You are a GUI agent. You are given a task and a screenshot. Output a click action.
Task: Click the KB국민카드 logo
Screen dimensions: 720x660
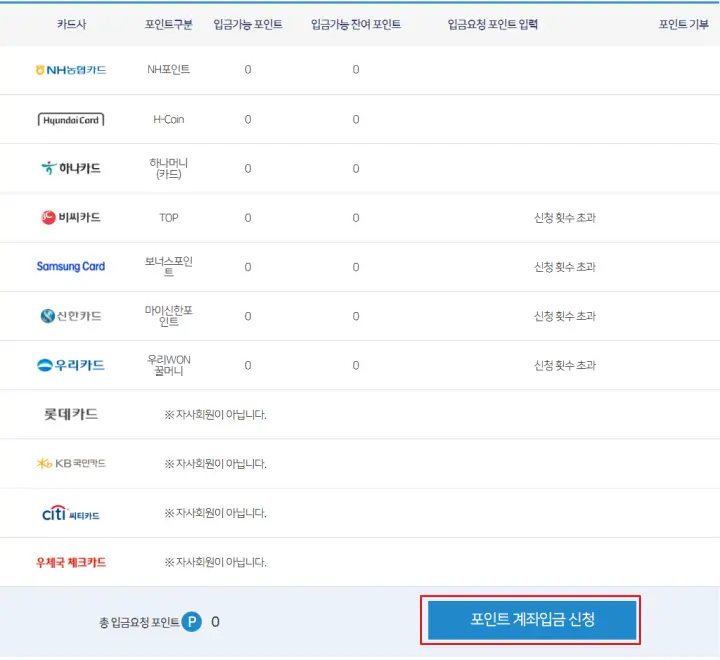coord(71,463)
